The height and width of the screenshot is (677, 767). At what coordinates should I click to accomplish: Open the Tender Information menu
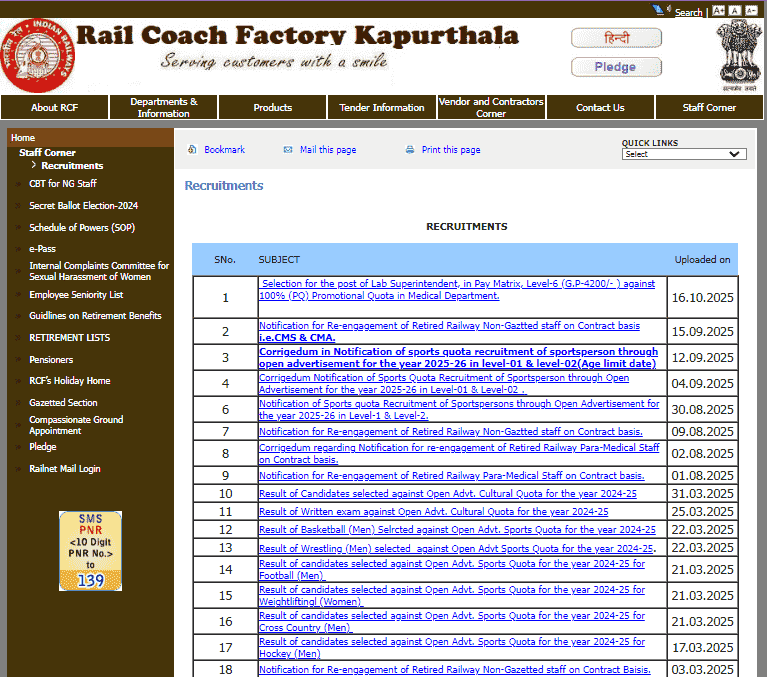tap(382, 108)
